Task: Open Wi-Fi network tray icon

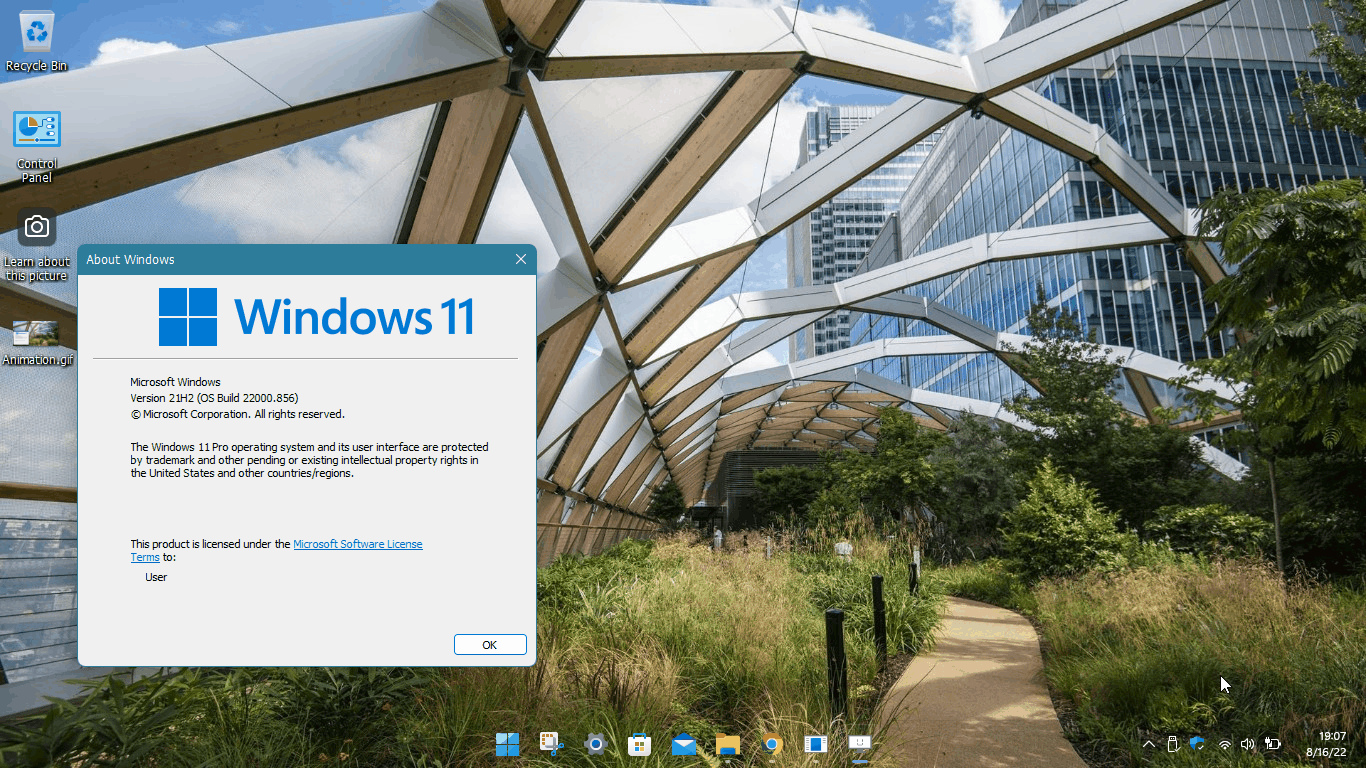Action: click(1224, 744)
